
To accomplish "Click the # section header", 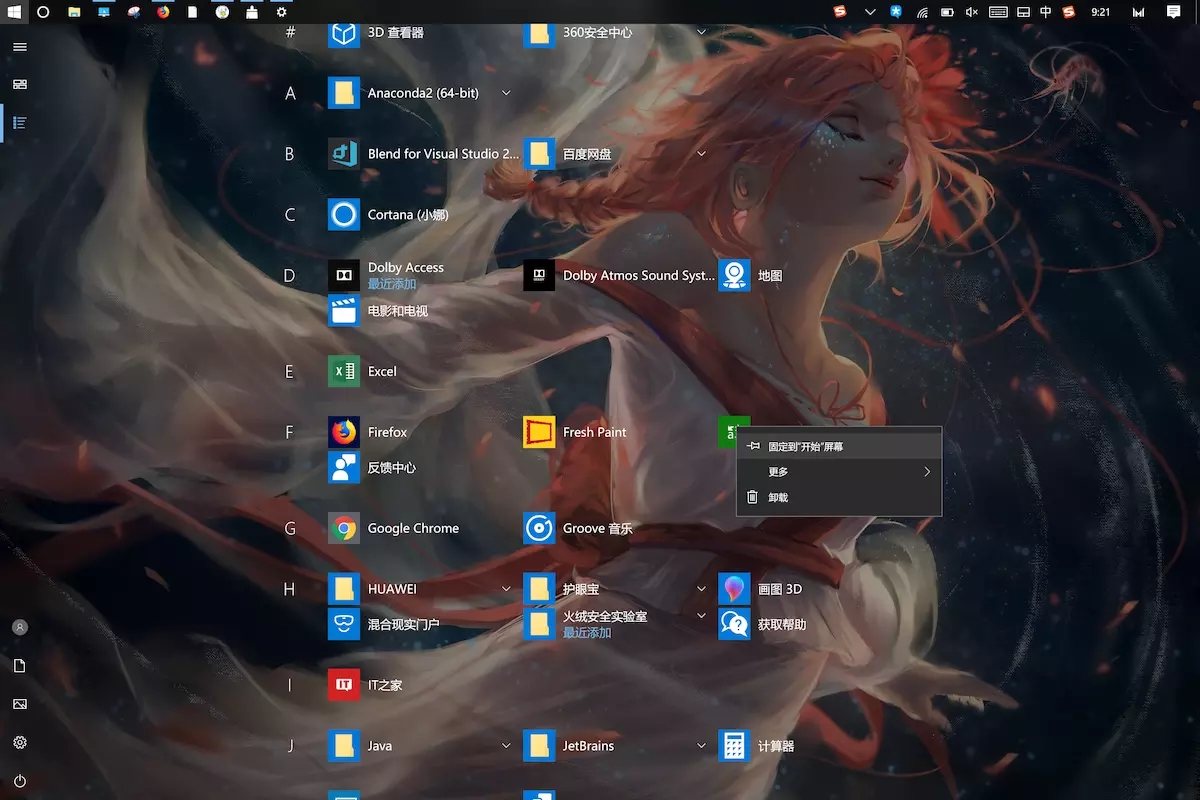I will click(x=290, y=32).
